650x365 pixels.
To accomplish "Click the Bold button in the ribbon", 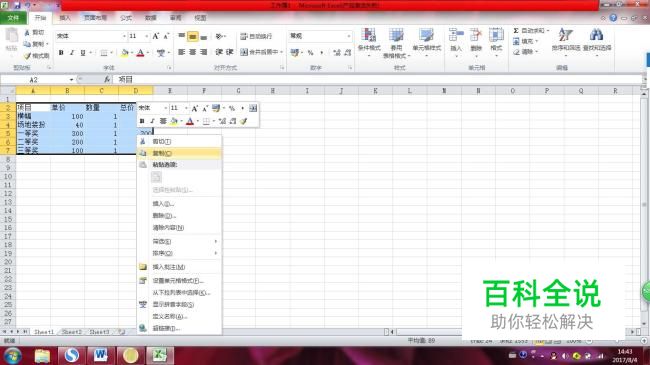I will [x=61, y=53].
